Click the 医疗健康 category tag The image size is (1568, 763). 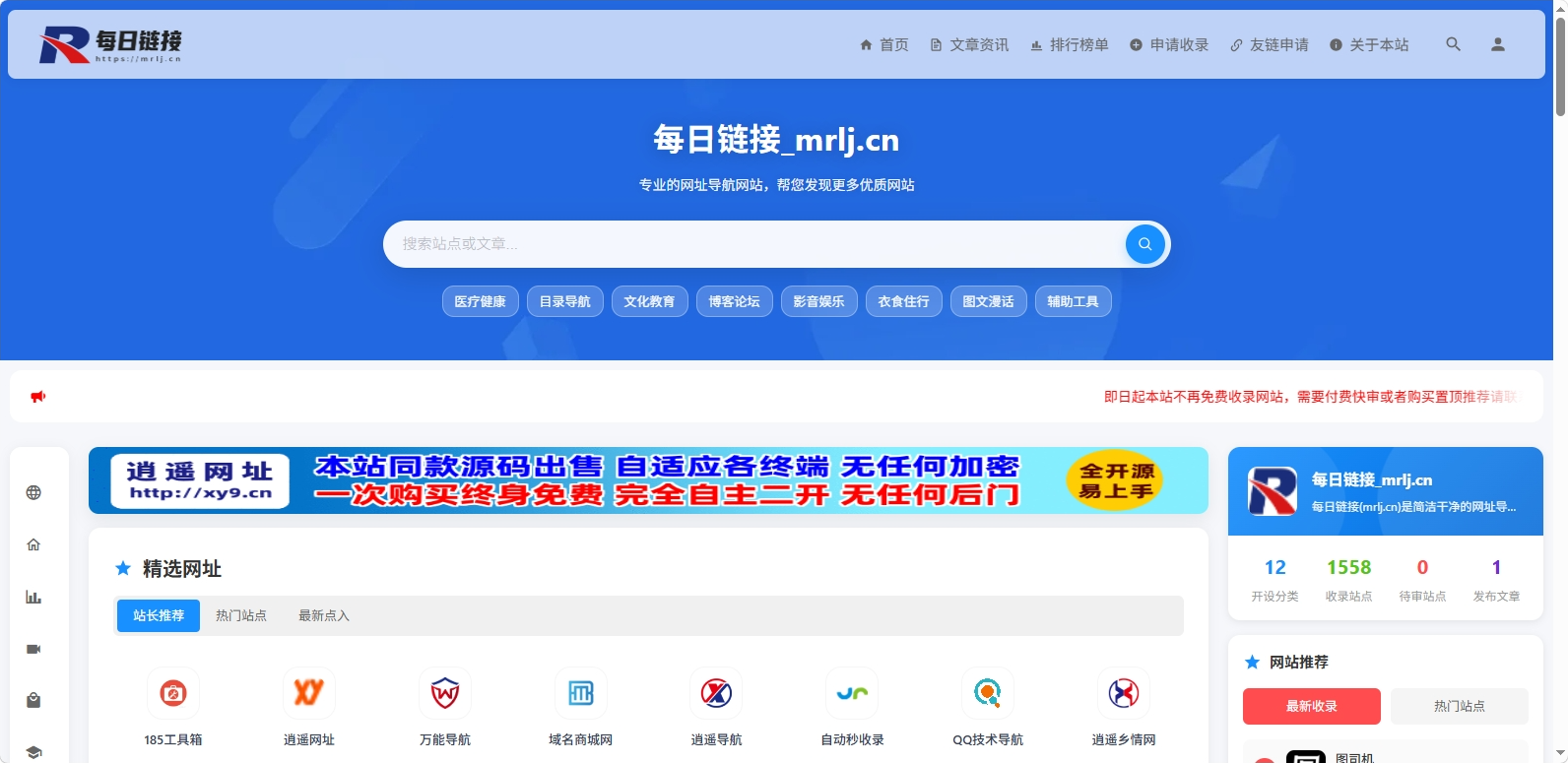pyautogui.click(x=481, y=301)
